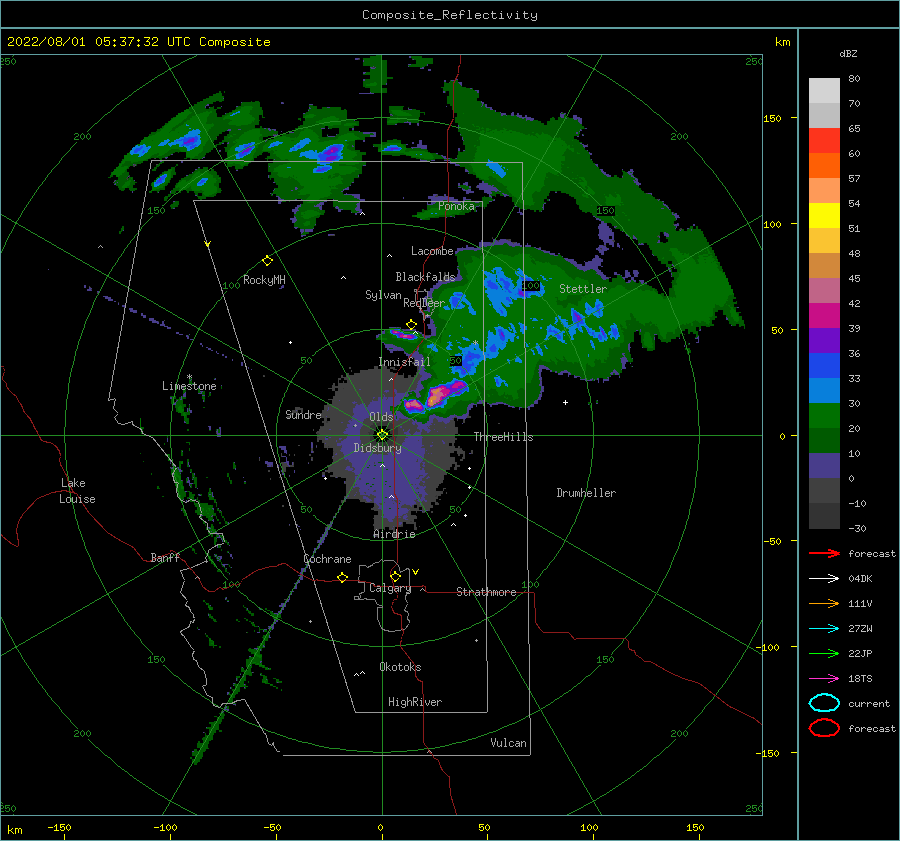Select the white 04DK arrow in legend
This screenshot has width=900, height=841.
pos(824,578)
